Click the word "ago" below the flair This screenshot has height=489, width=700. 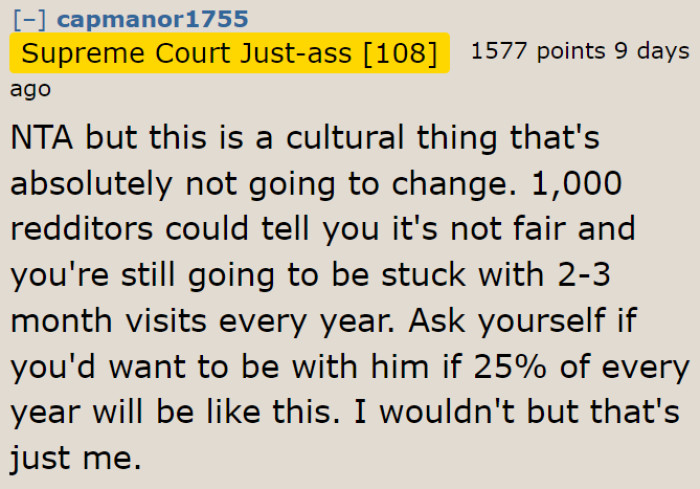[30, 89]
